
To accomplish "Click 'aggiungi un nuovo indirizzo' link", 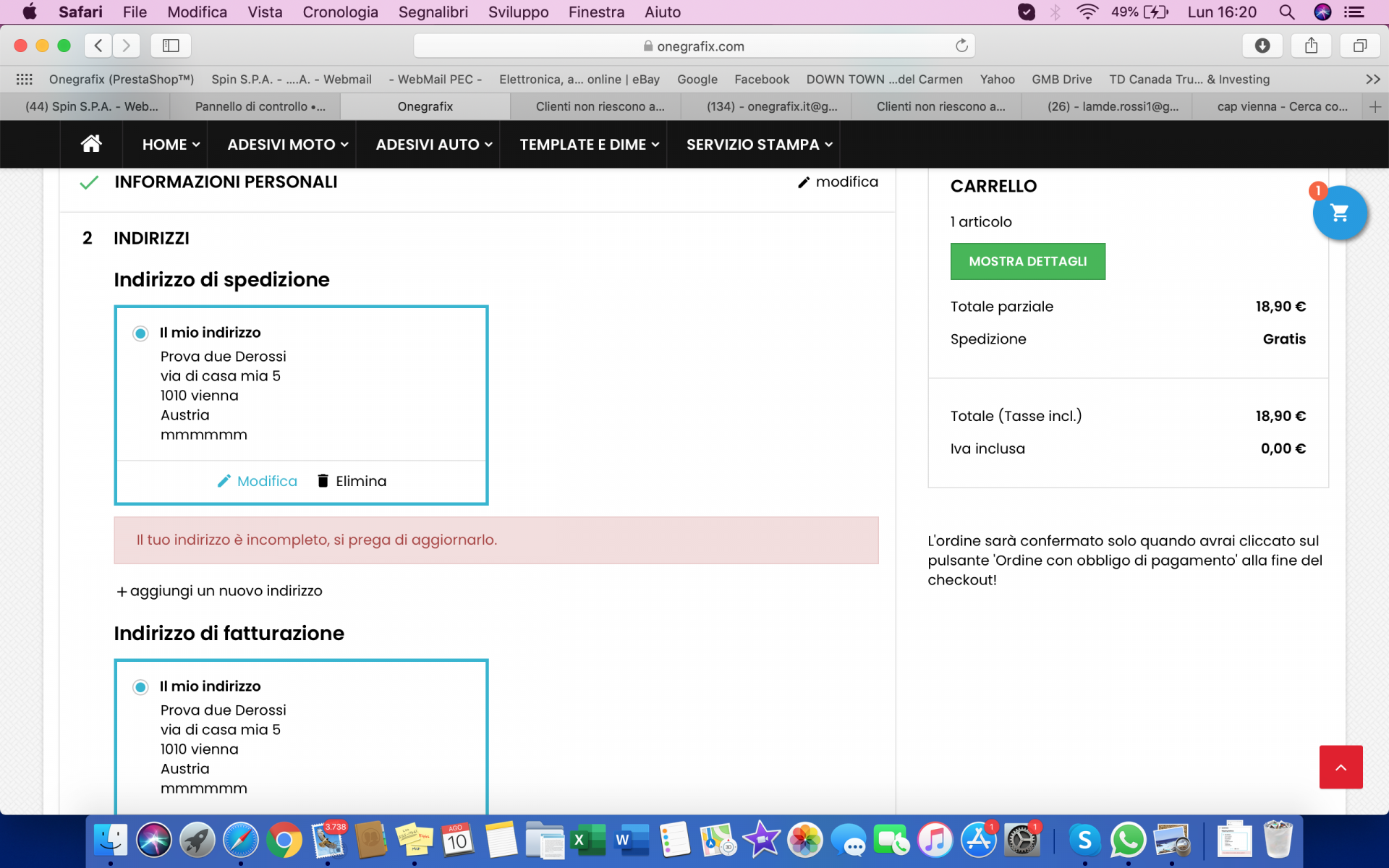I will point(219,591).
